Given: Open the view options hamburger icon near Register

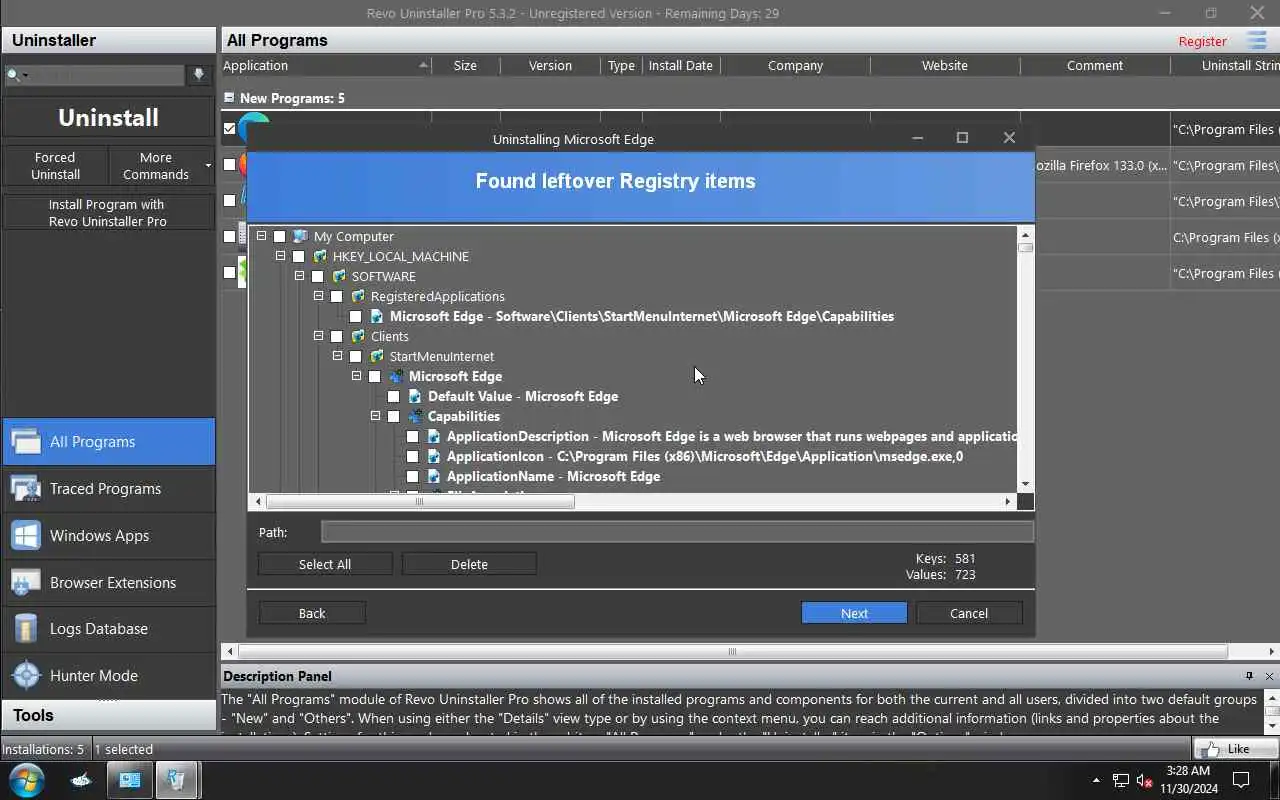Looking at the screenshot, I should pos(1256,40).
